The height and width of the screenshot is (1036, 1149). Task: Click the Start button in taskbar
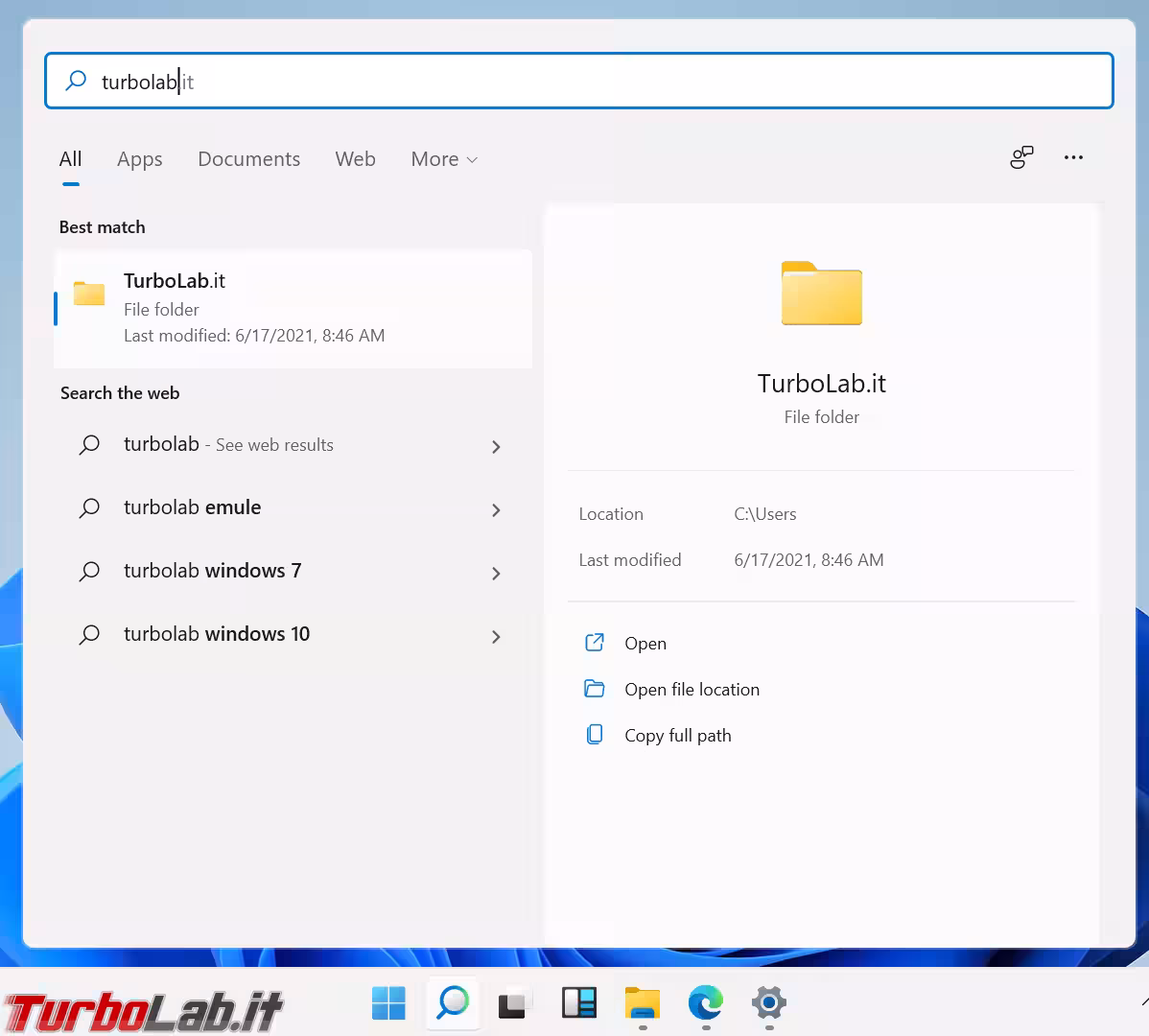point(388,1003)
